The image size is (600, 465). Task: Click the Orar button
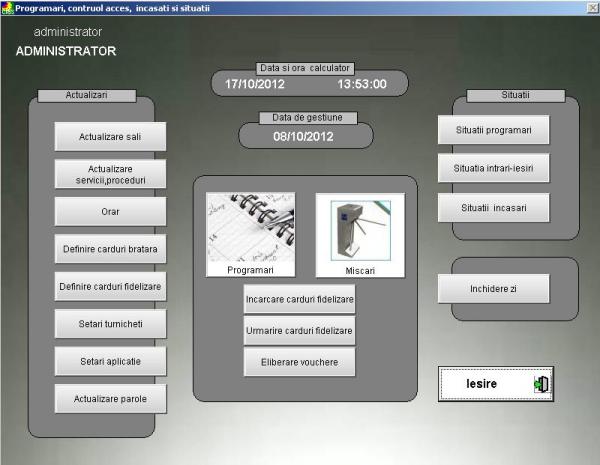[110, 211]
